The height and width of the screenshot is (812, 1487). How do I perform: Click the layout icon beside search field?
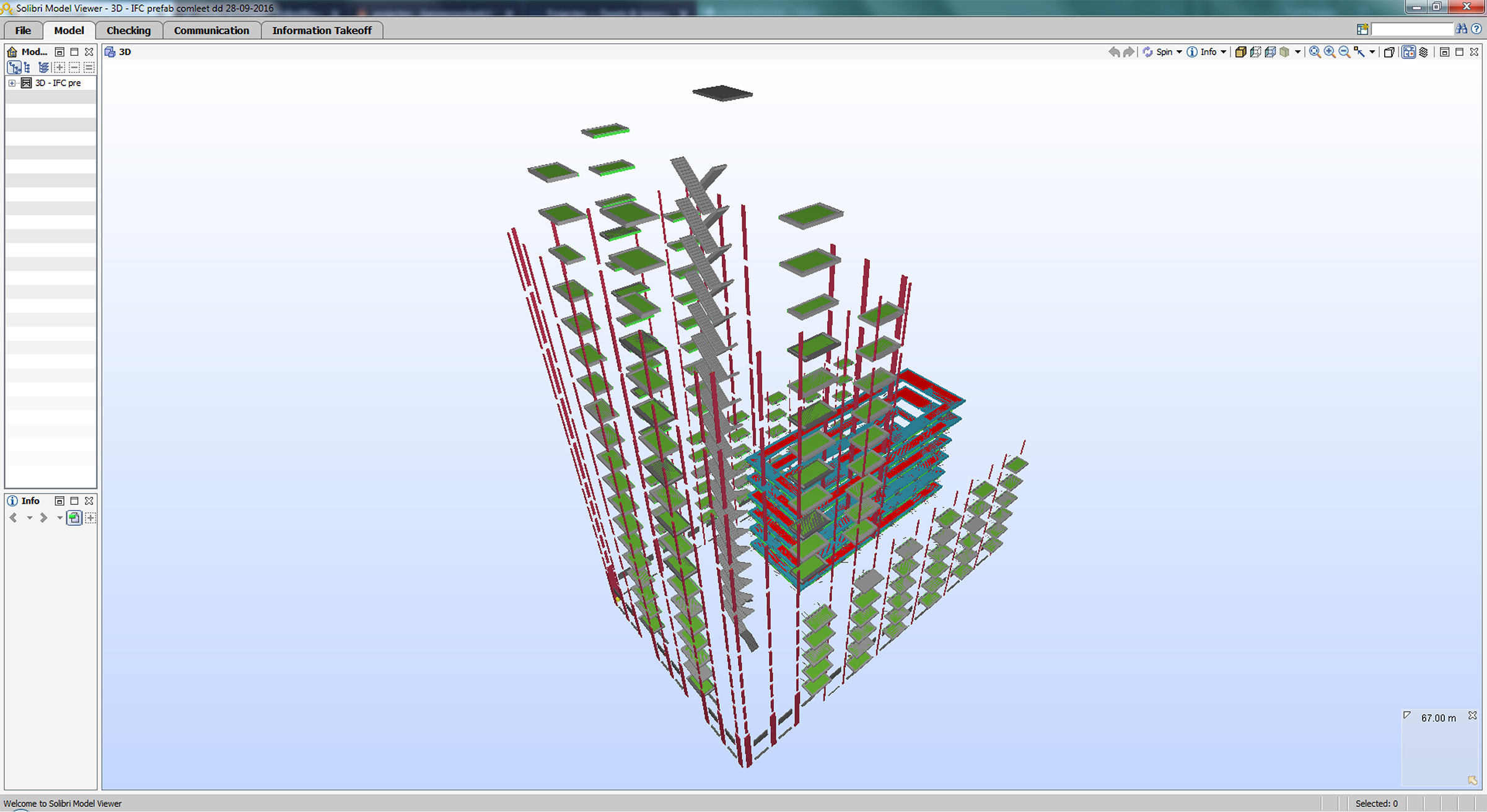[1362, 29]
